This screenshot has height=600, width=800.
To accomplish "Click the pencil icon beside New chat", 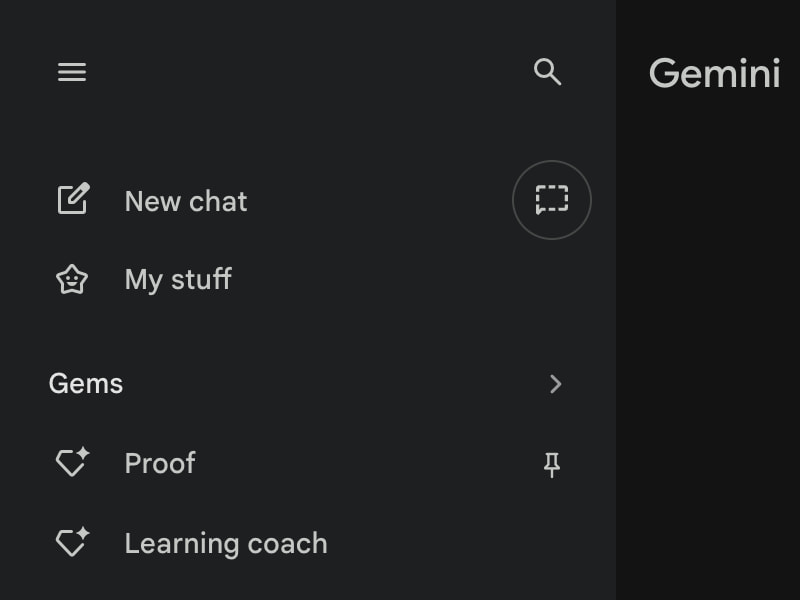I will coord(73,199).
